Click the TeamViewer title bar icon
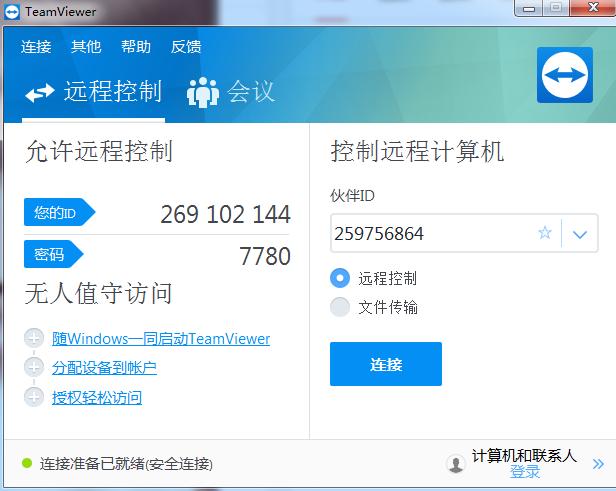The image size is (616, 491). (x=11, y=12)
